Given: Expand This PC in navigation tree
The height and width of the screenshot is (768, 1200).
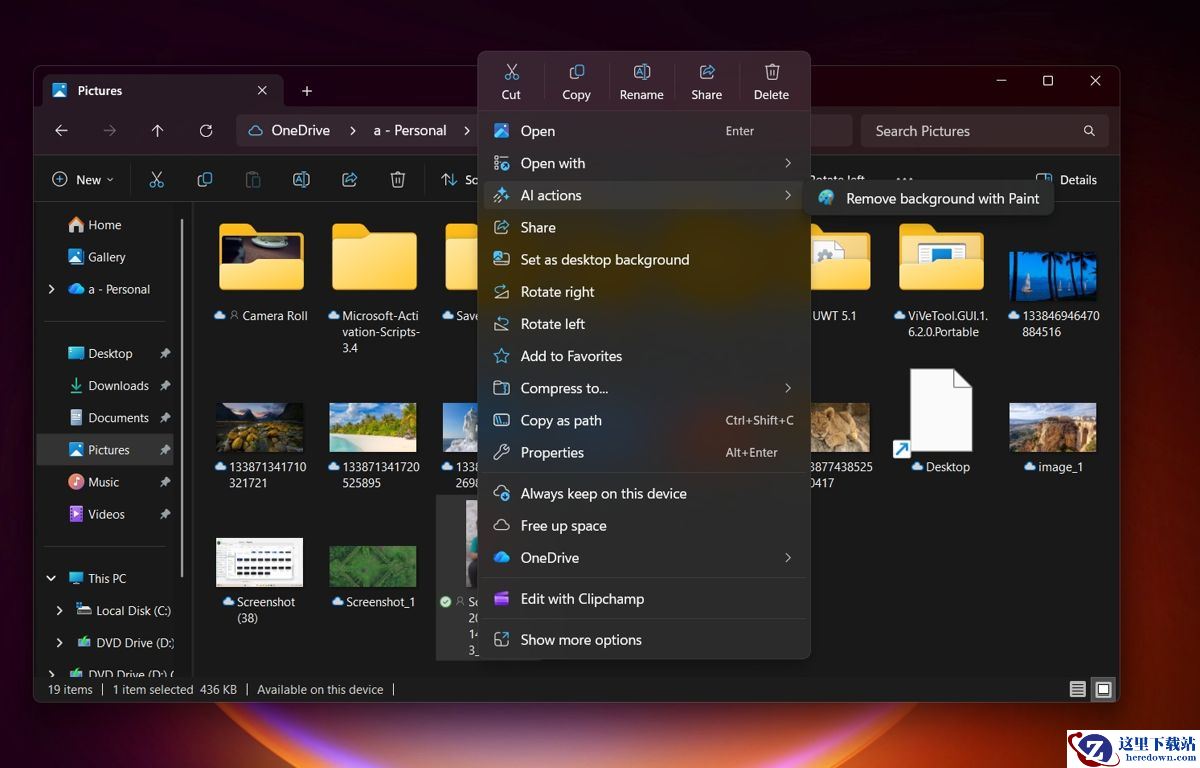Looking at the screenshot, I should [x=51, y=578].
